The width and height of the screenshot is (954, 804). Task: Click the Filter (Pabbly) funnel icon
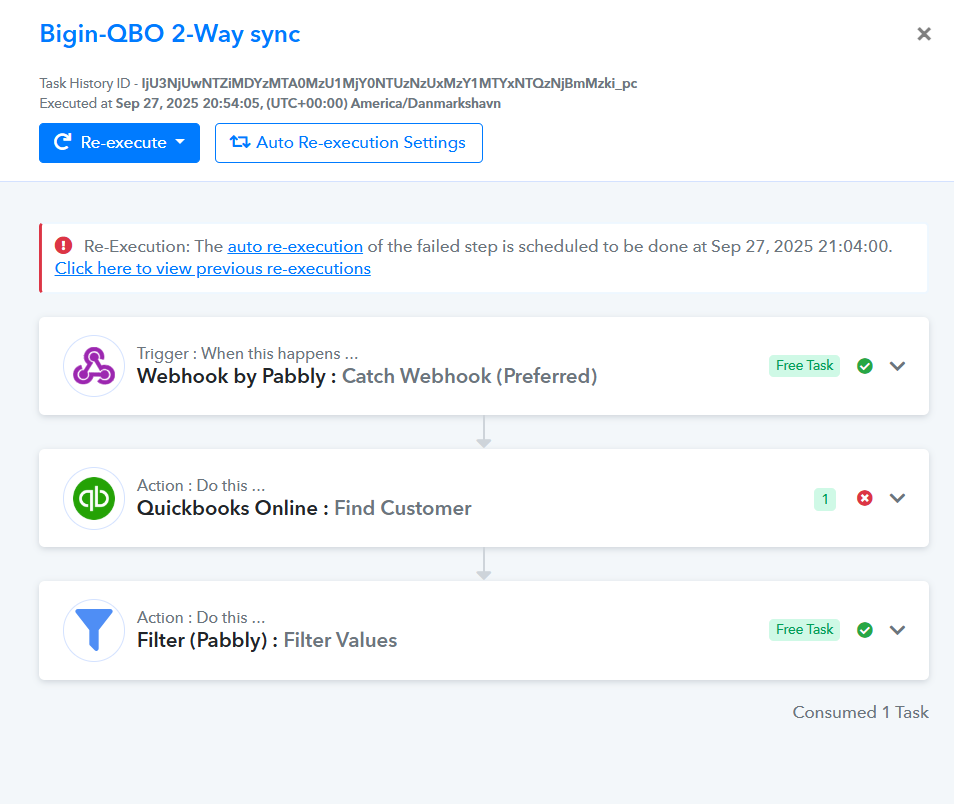(x=94, y=630)
